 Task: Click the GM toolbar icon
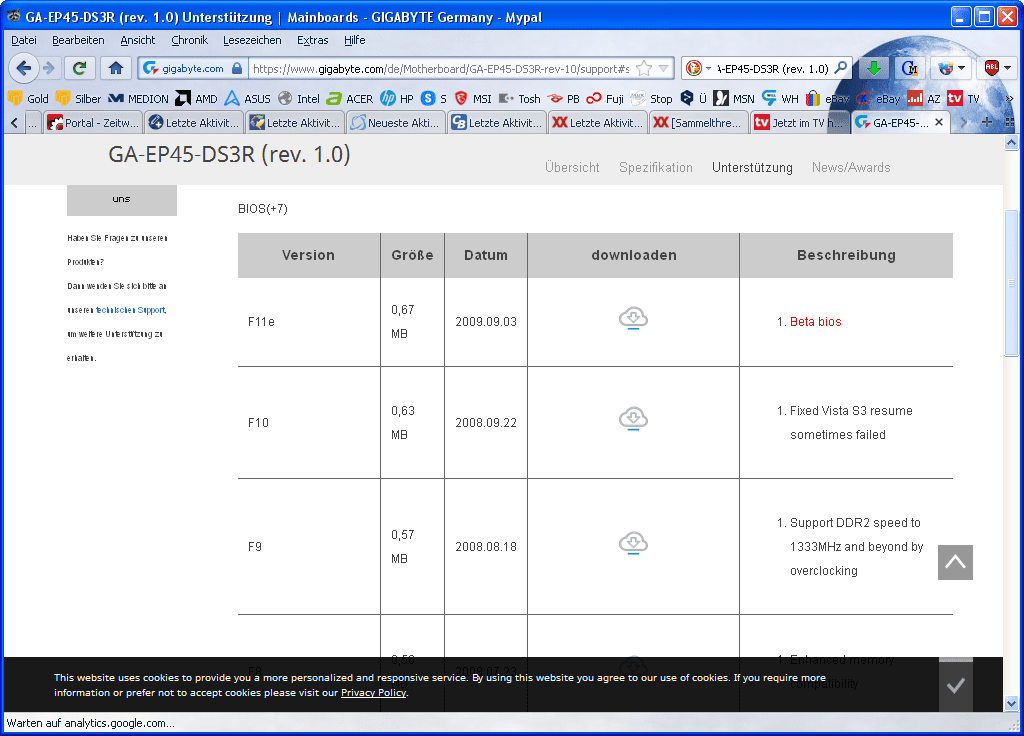pos(910,68)
